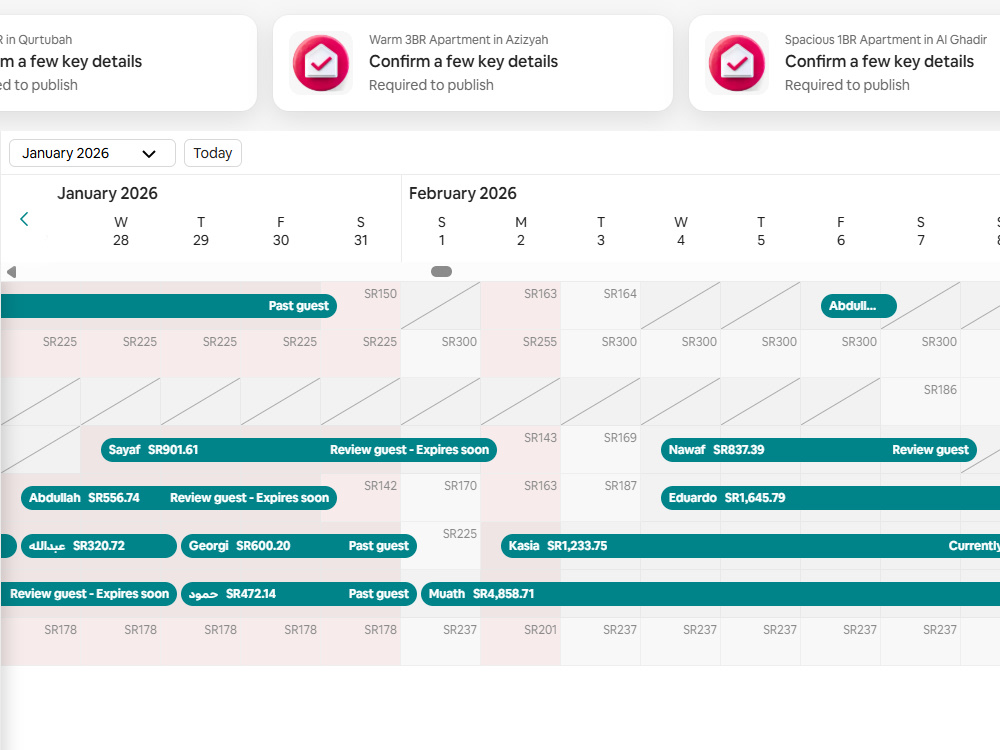Screen dimensions: 1000x750
Task: Open Muath SR4,858.71 reservation
Action: [710, 594]
